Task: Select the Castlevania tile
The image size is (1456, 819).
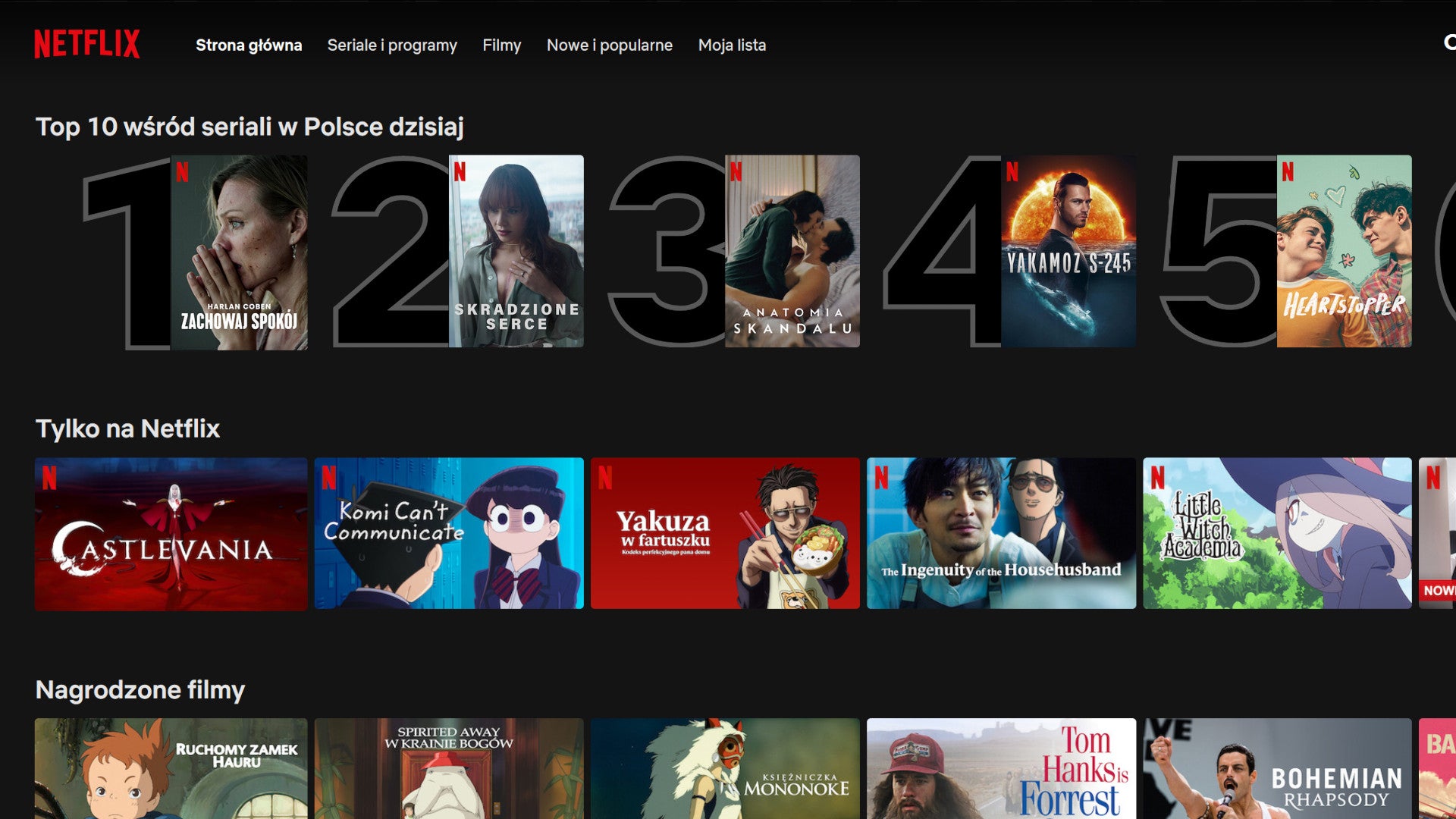Action: coord(171,533)
